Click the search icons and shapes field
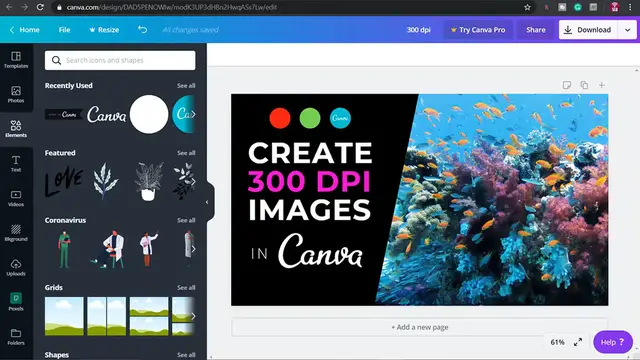 [120, 60]
